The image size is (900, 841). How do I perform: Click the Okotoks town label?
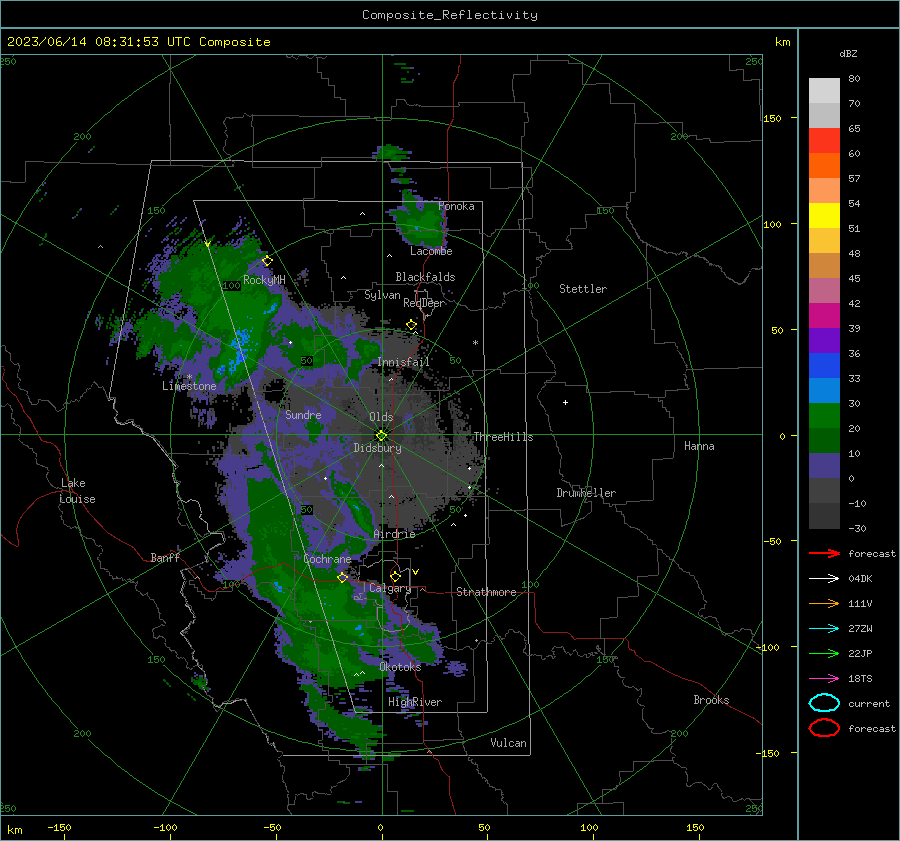(400, 667)
